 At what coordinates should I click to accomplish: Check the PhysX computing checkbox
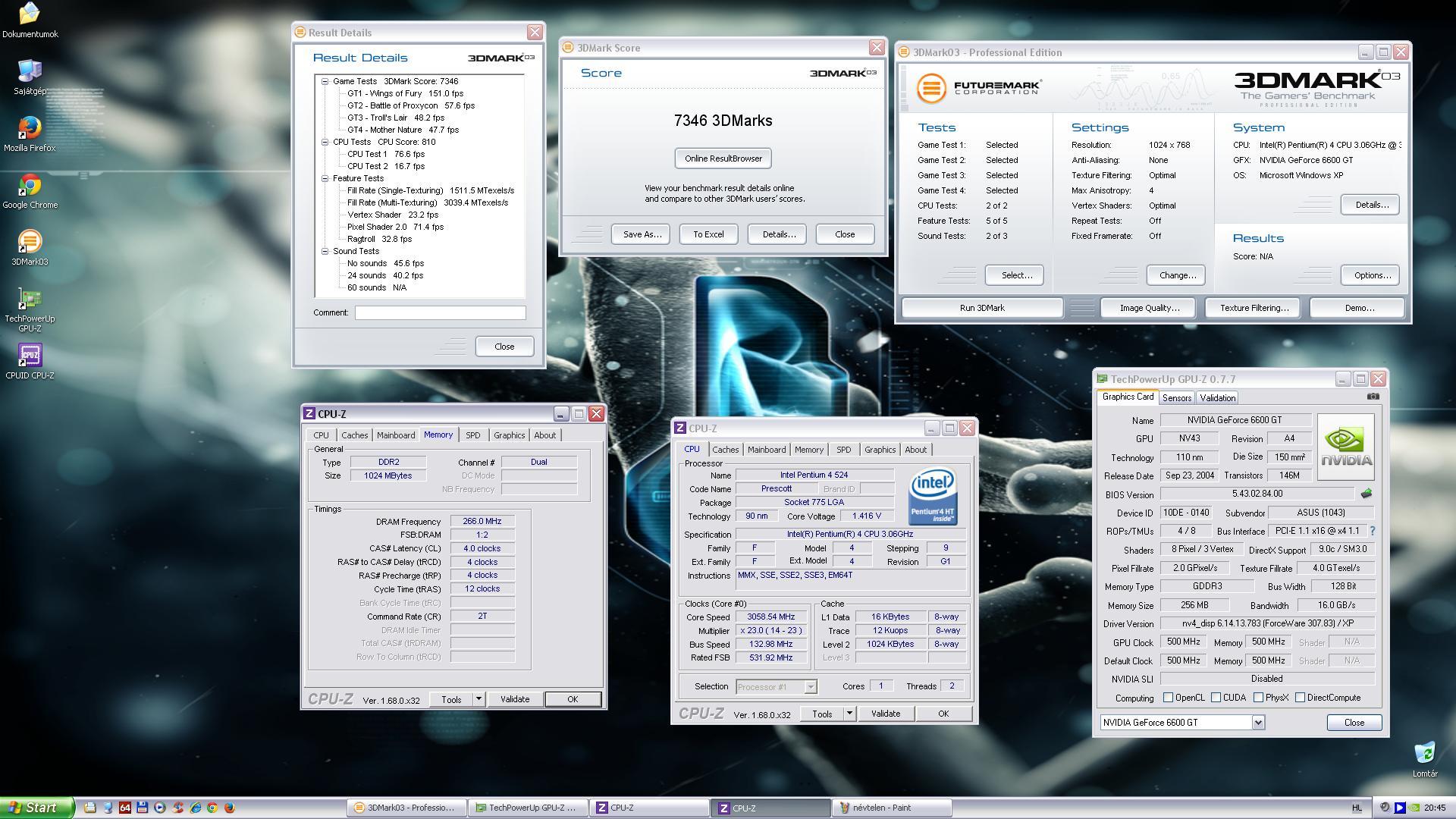(x=1259, y=698)
